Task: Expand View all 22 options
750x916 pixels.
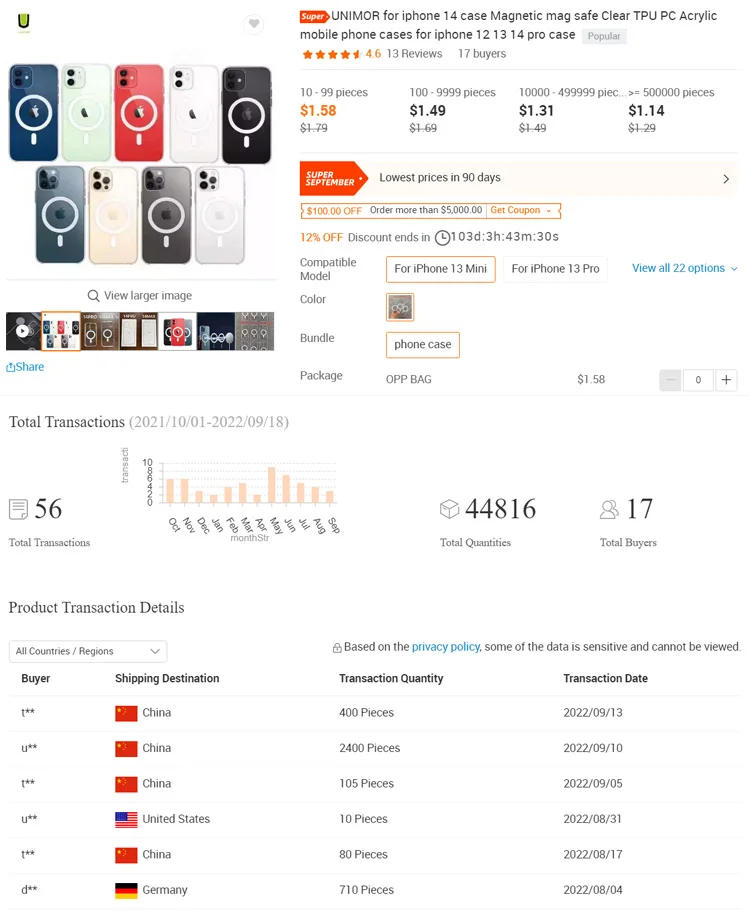Action: click(684, 268)
